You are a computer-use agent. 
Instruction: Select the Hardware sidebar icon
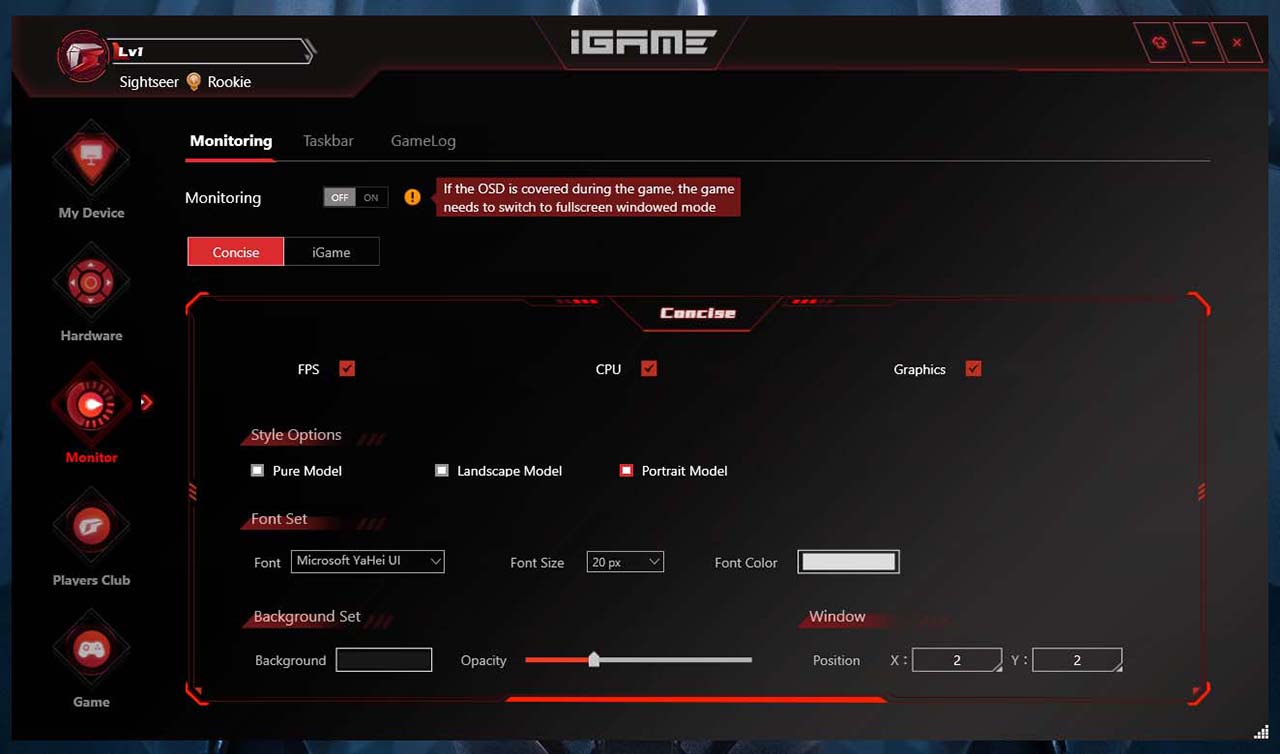91,282
